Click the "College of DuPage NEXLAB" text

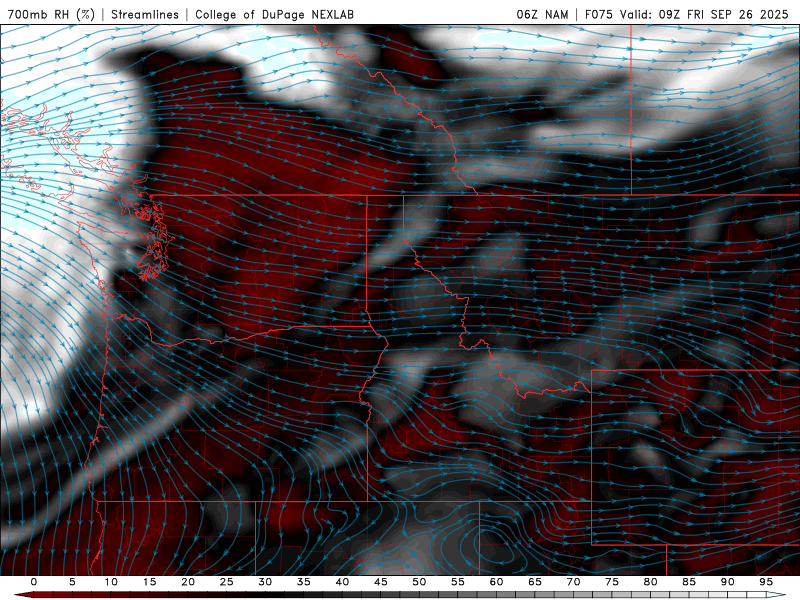[x=274, y=14]
